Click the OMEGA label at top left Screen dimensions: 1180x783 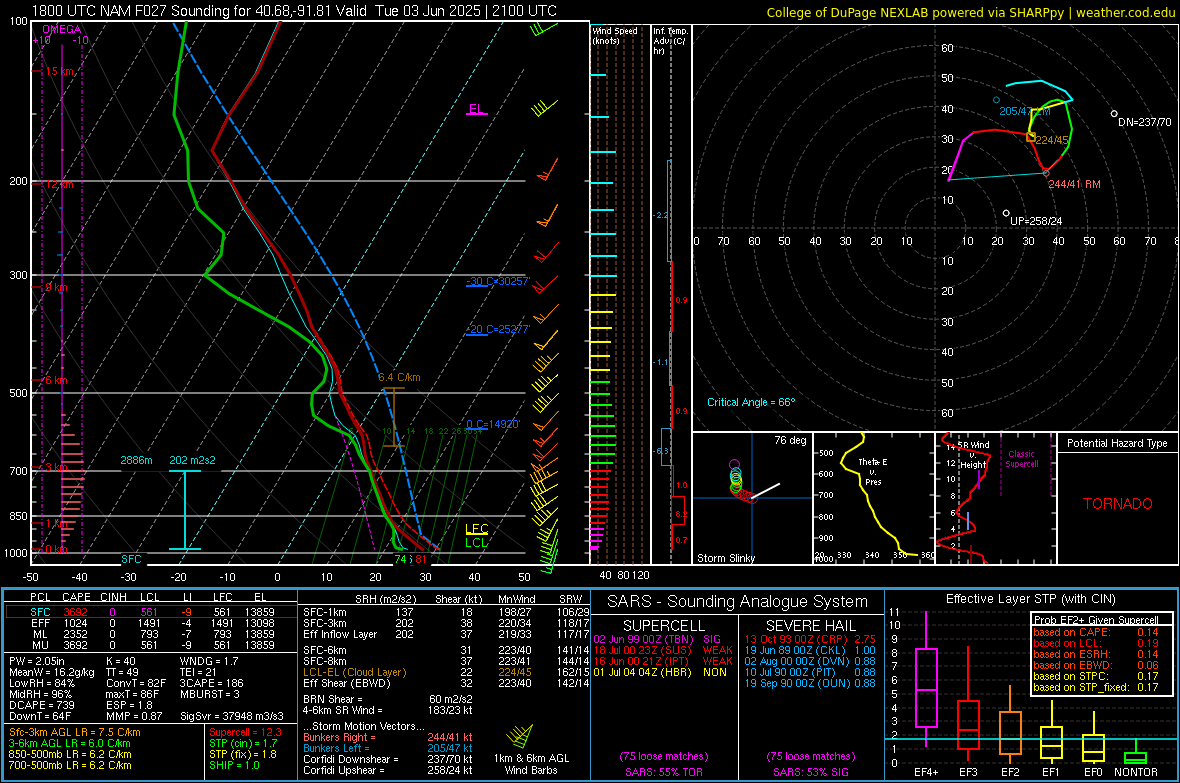point(62,29)
